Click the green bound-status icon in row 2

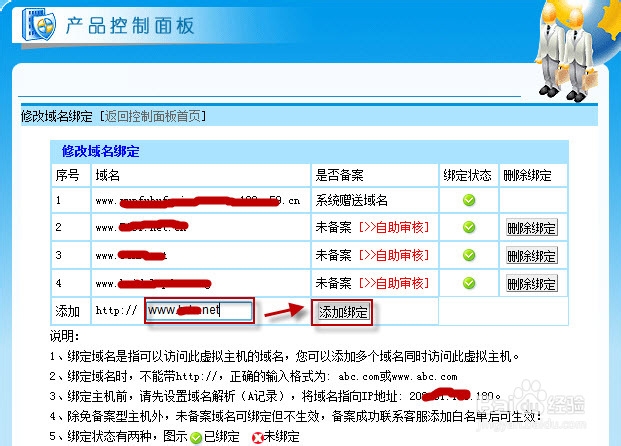pyautogui.click(x=469, y=227)
